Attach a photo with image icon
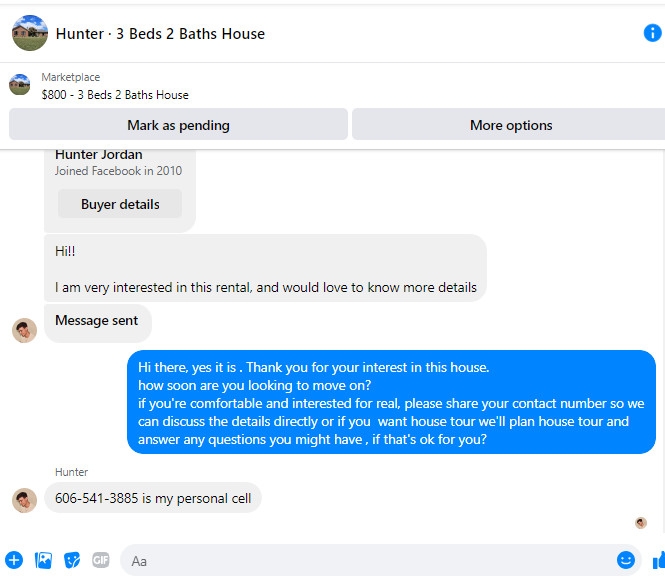This screenshot has height=582, width=665. [x=43, y=560]
